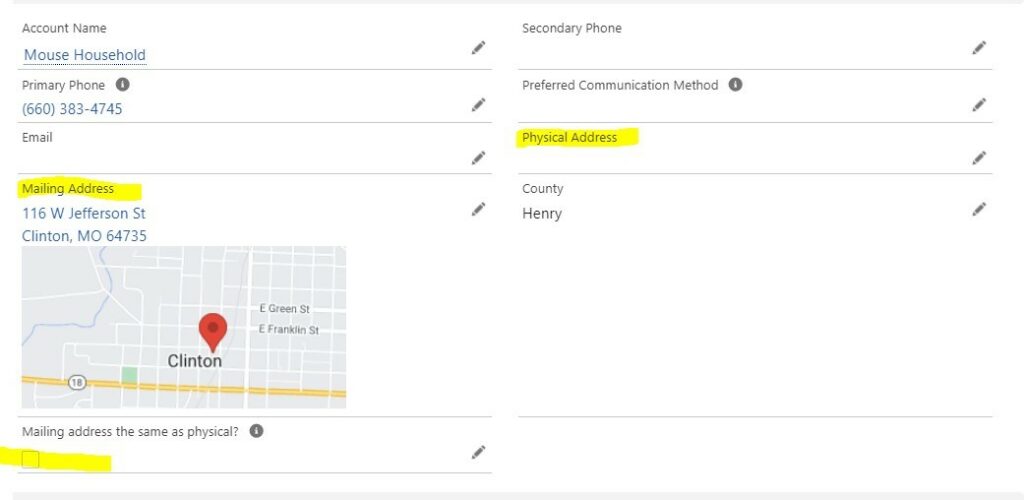Show info icon for Preferred Communication Method
Screen dimensions: 1024x500
click(x=735, y=85)
